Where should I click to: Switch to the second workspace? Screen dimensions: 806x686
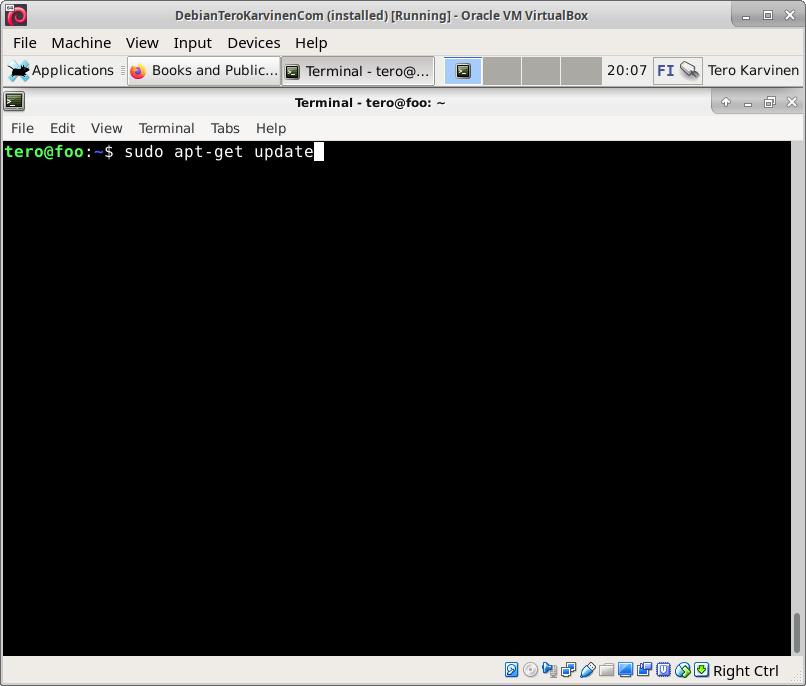coord(502,71)
